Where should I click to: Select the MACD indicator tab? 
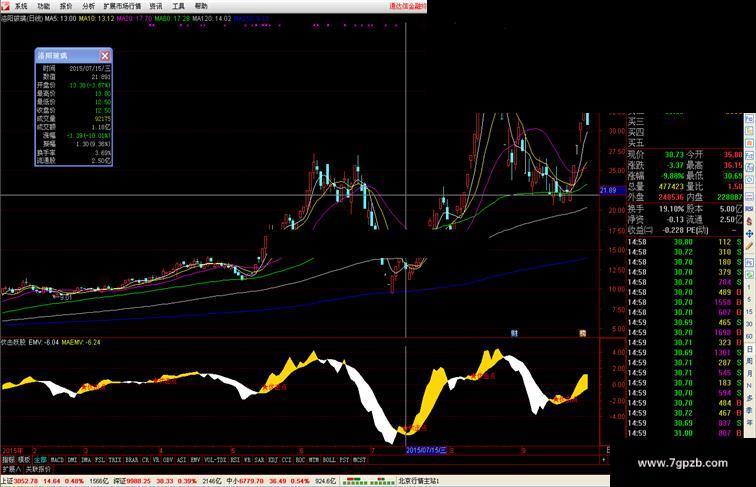pos(57,460)
